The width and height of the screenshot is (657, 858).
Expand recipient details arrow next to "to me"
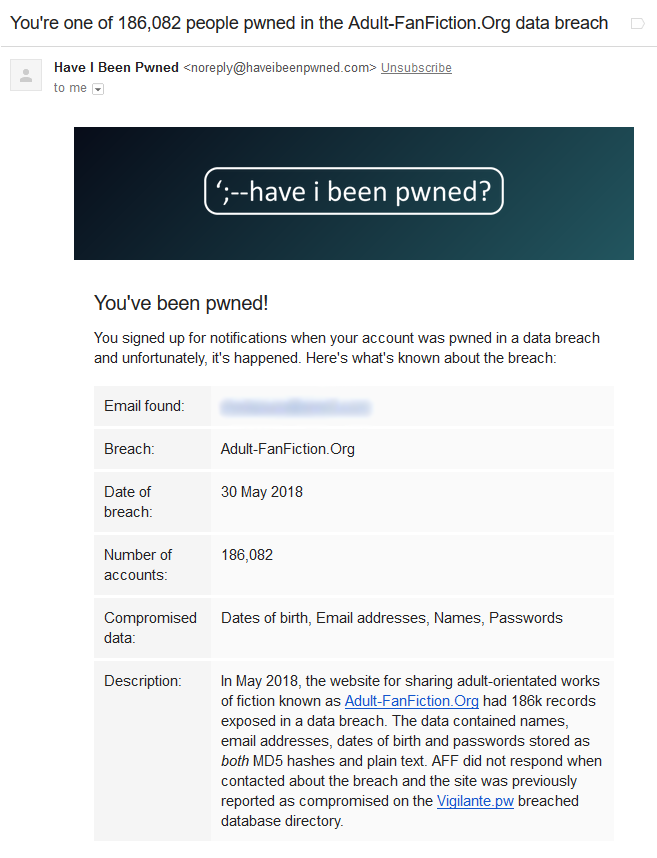98,89
